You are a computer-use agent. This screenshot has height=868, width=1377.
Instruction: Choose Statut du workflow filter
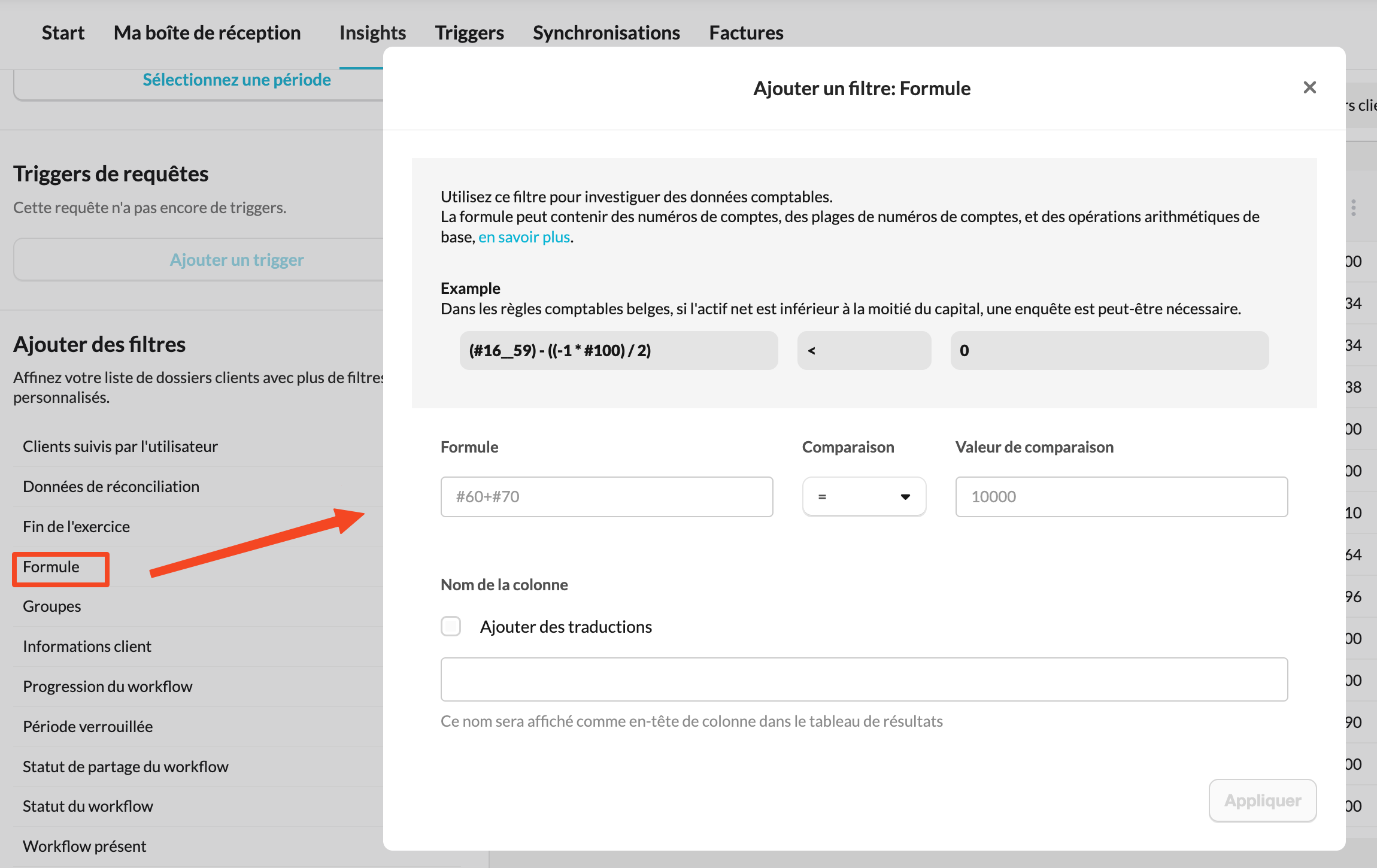[88, 806]
